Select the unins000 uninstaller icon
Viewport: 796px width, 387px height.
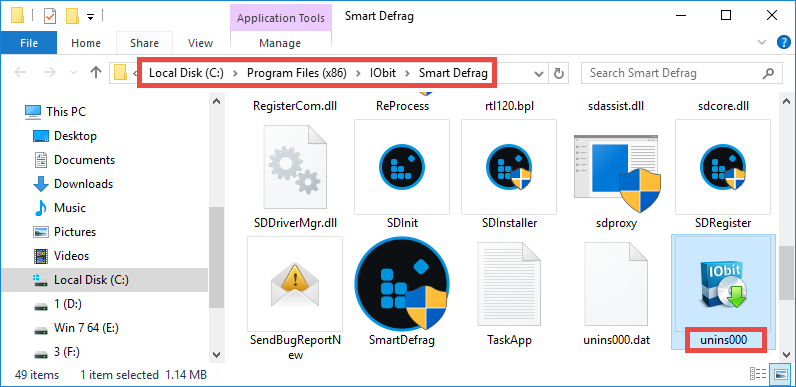(723, 283)
